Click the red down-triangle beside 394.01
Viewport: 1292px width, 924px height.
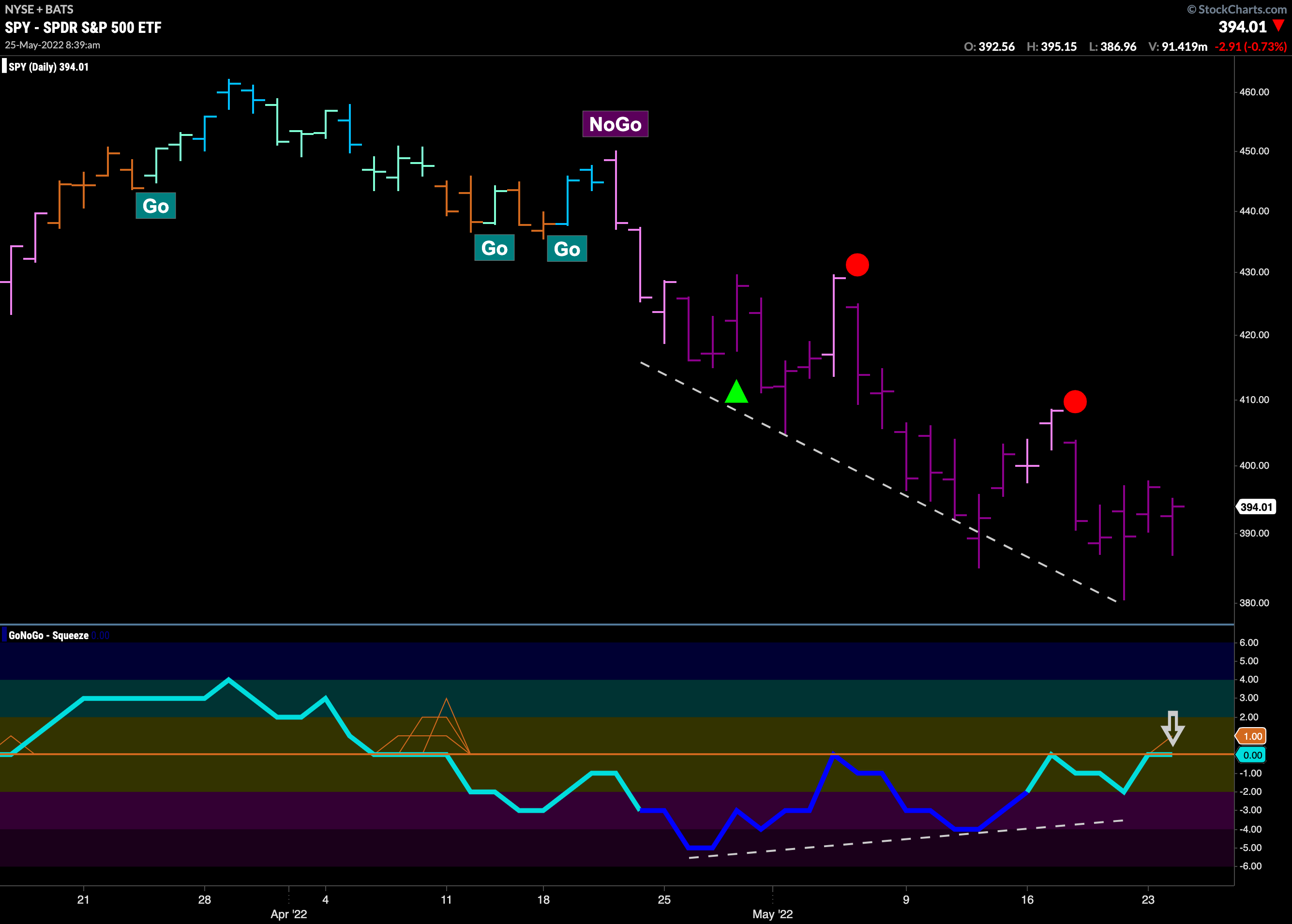[1278, 26]
